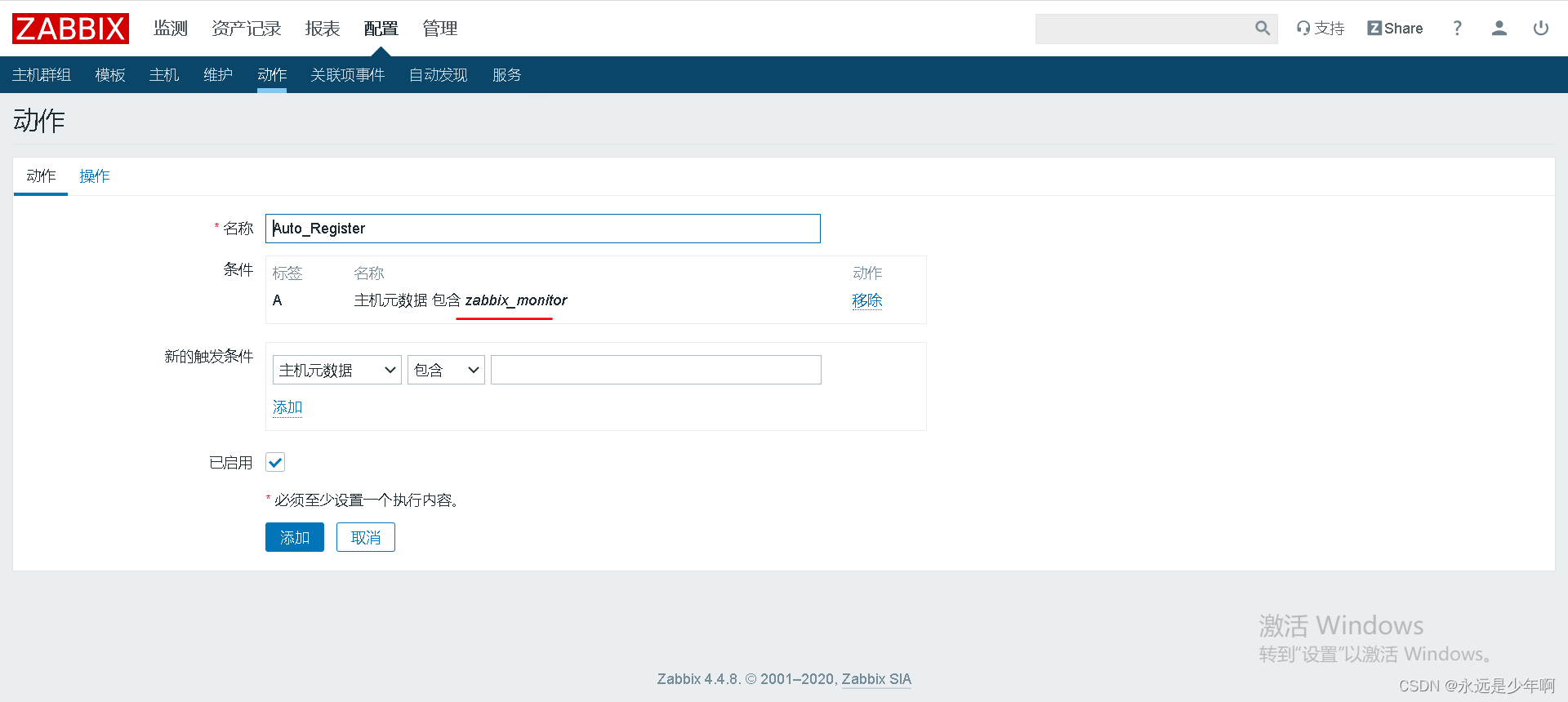Image resolution: width=1568 pixels, height=702 pixels.
Task: Toggle the 已启用 checkbox
Action: [x=275, y=463]
